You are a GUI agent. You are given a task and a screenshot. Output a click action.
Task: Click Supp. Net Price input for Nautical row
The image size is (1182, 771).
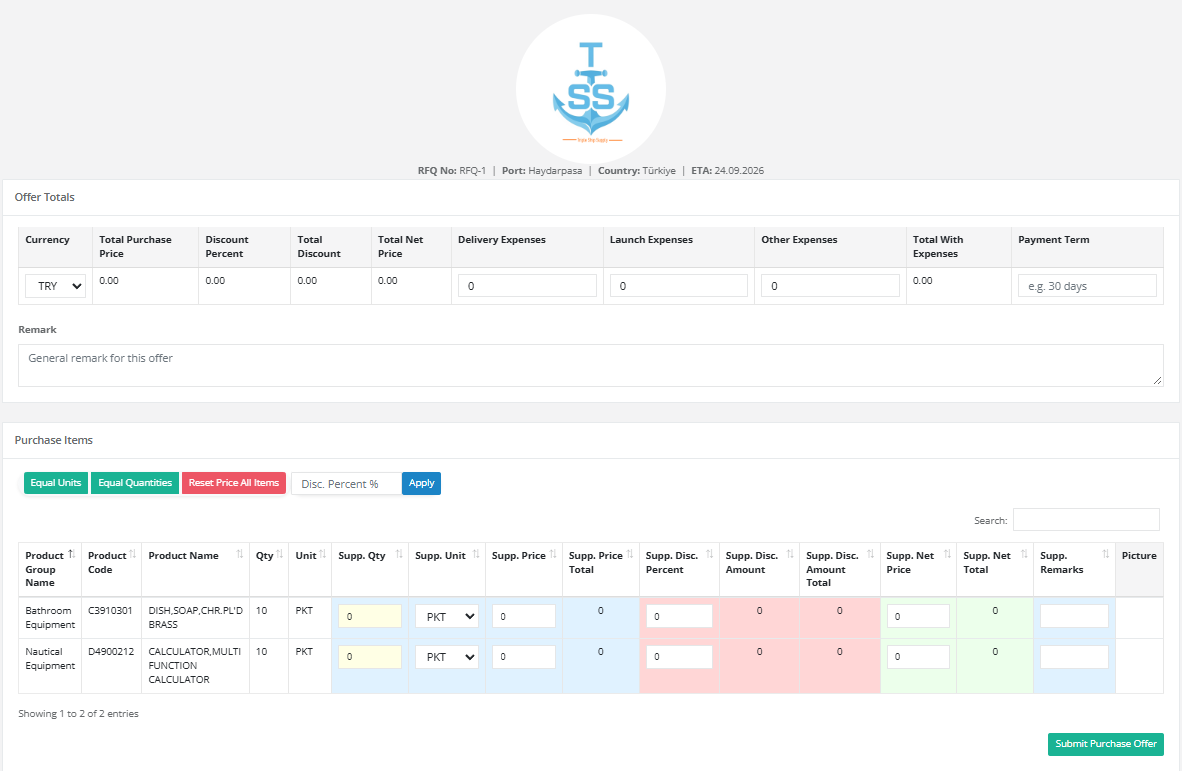[918, 656]
